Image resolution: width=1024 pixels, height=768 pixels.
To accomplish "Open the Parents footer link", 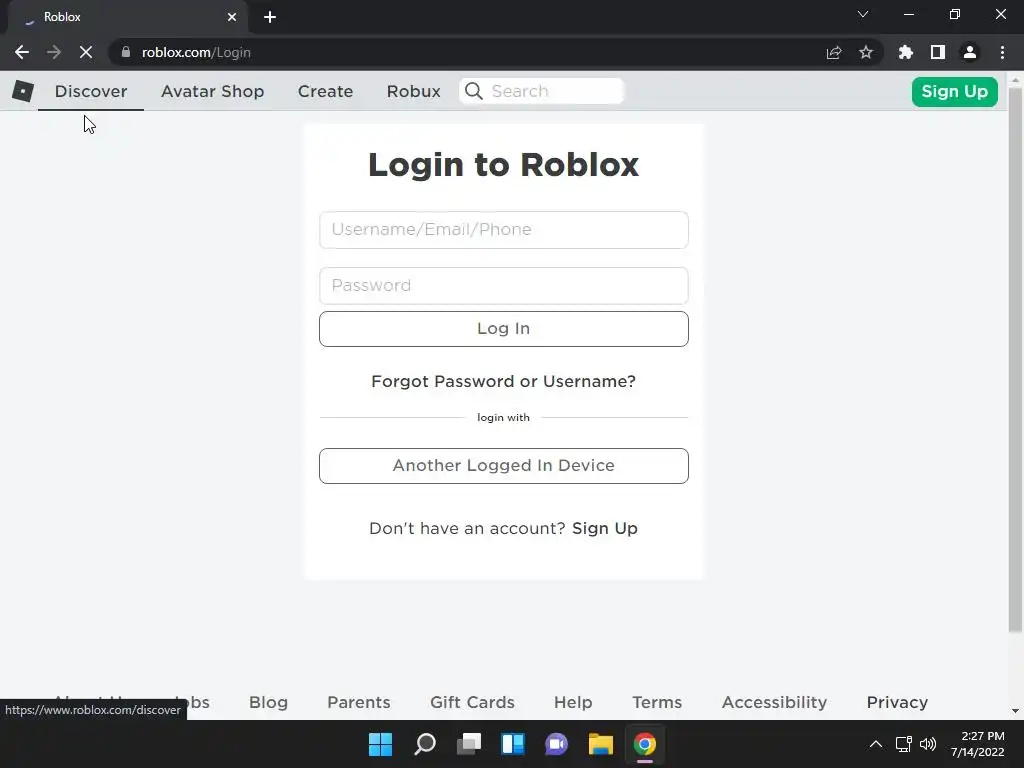I will (x=359, y=702).
